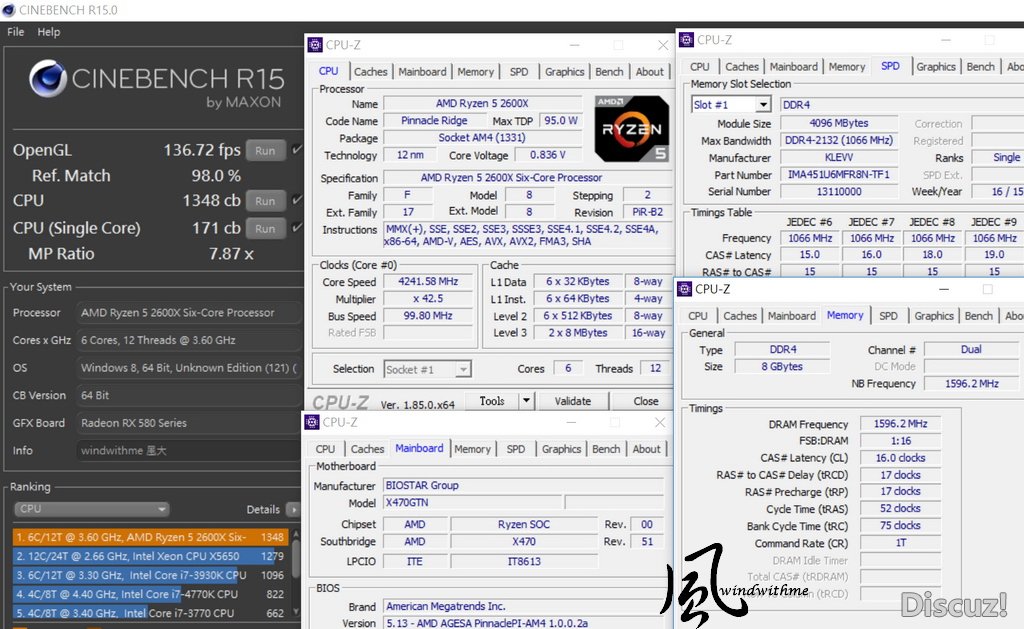Viewport: 1024px width, 629px height.
Task: Click the Code Name value Pinnacle Ridge
Action: 434,120
